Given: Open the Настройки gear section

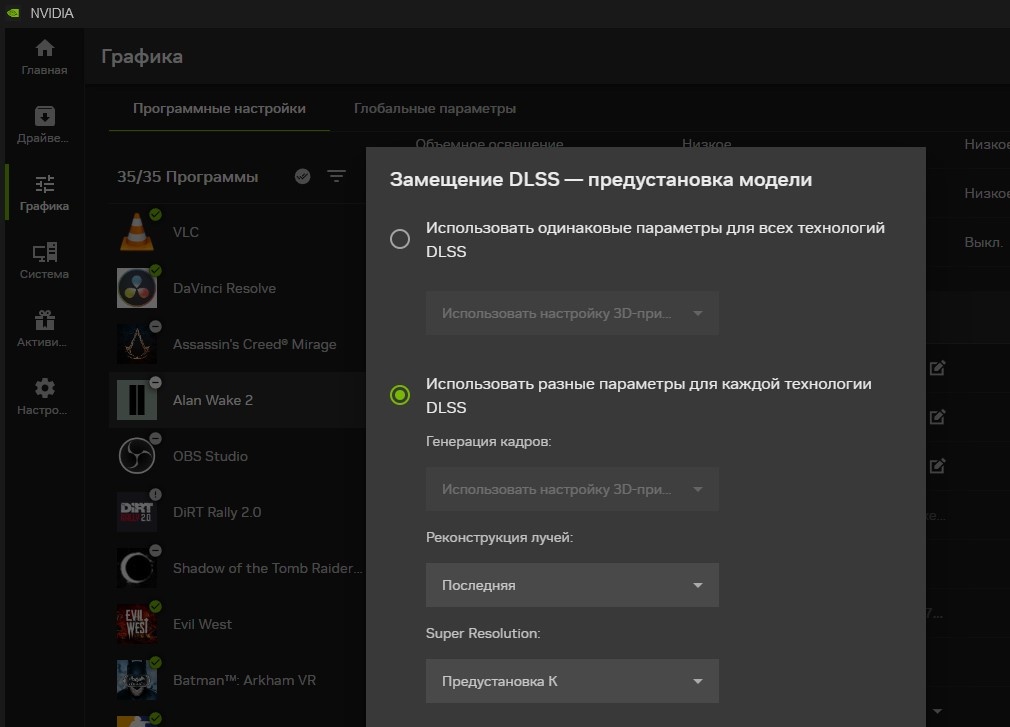Looking at the screenshot, I should pyautogui.click(x=44, y=397).
